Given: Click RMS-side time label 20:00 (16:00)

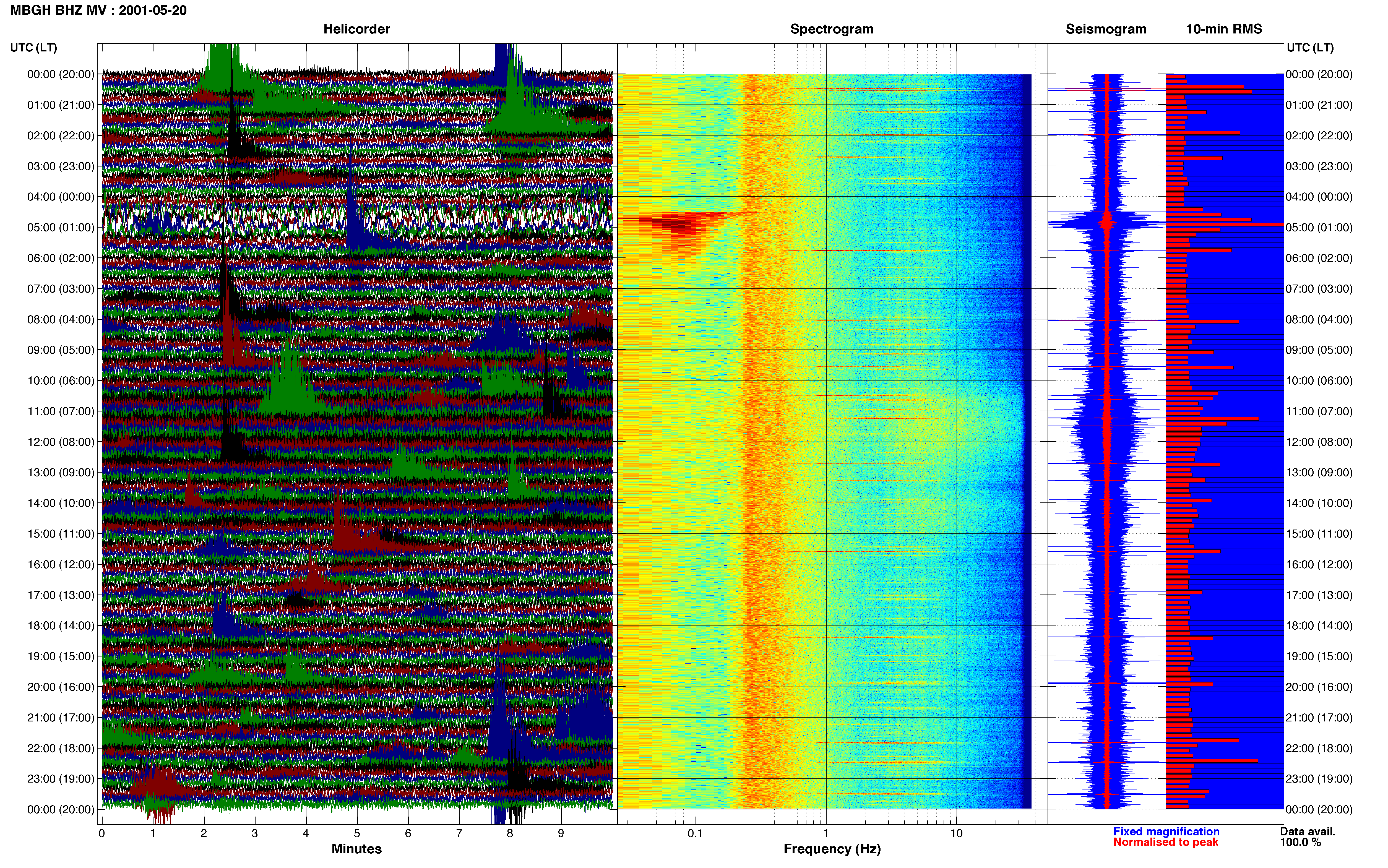Looking at the screenshot, I should pyautogui.click(x=1319, y=687).
